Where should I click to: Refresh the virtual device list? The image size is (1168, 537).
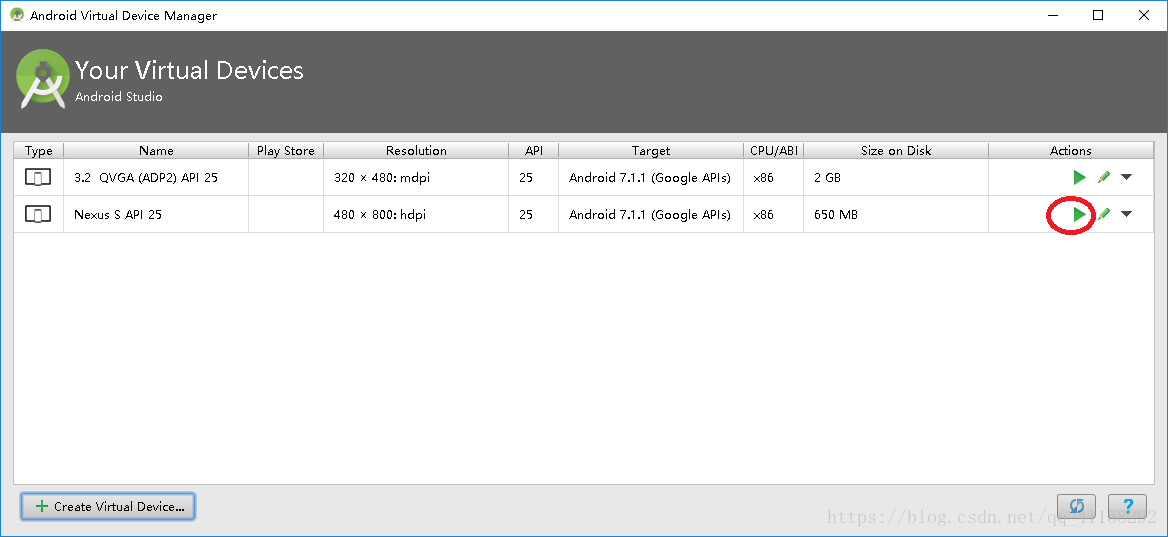coord(1076,506)
